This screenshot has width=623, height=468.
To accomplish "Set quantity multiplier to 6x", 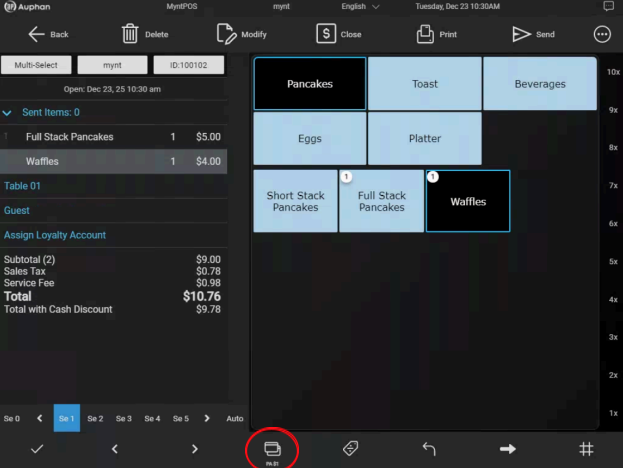I will 613,223.
